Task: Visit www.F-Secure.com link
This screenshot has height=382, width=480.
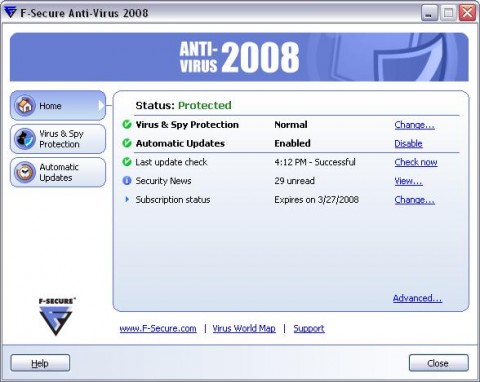Action: coord(158,328)
